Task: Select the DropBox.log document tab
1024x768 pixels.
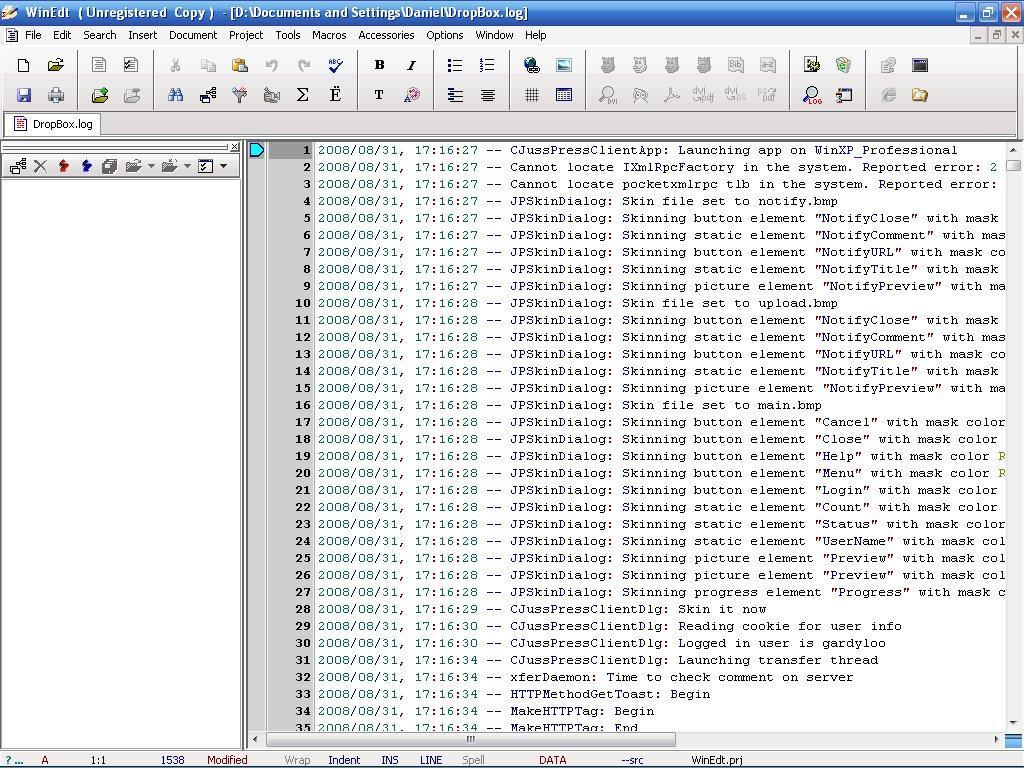Action: pos(54,123)
